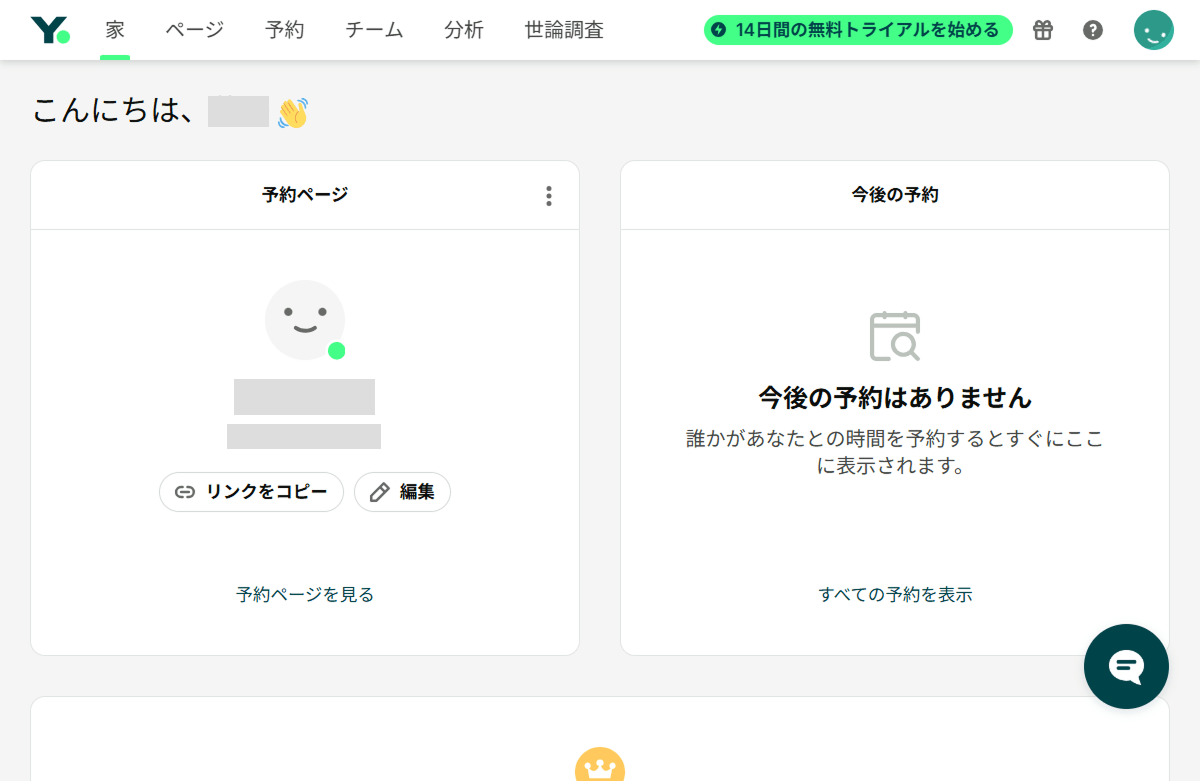Open the 分析 menu item
This screenshot has height=781, width=1200.
pyautogui.click(x=464, y=30)
